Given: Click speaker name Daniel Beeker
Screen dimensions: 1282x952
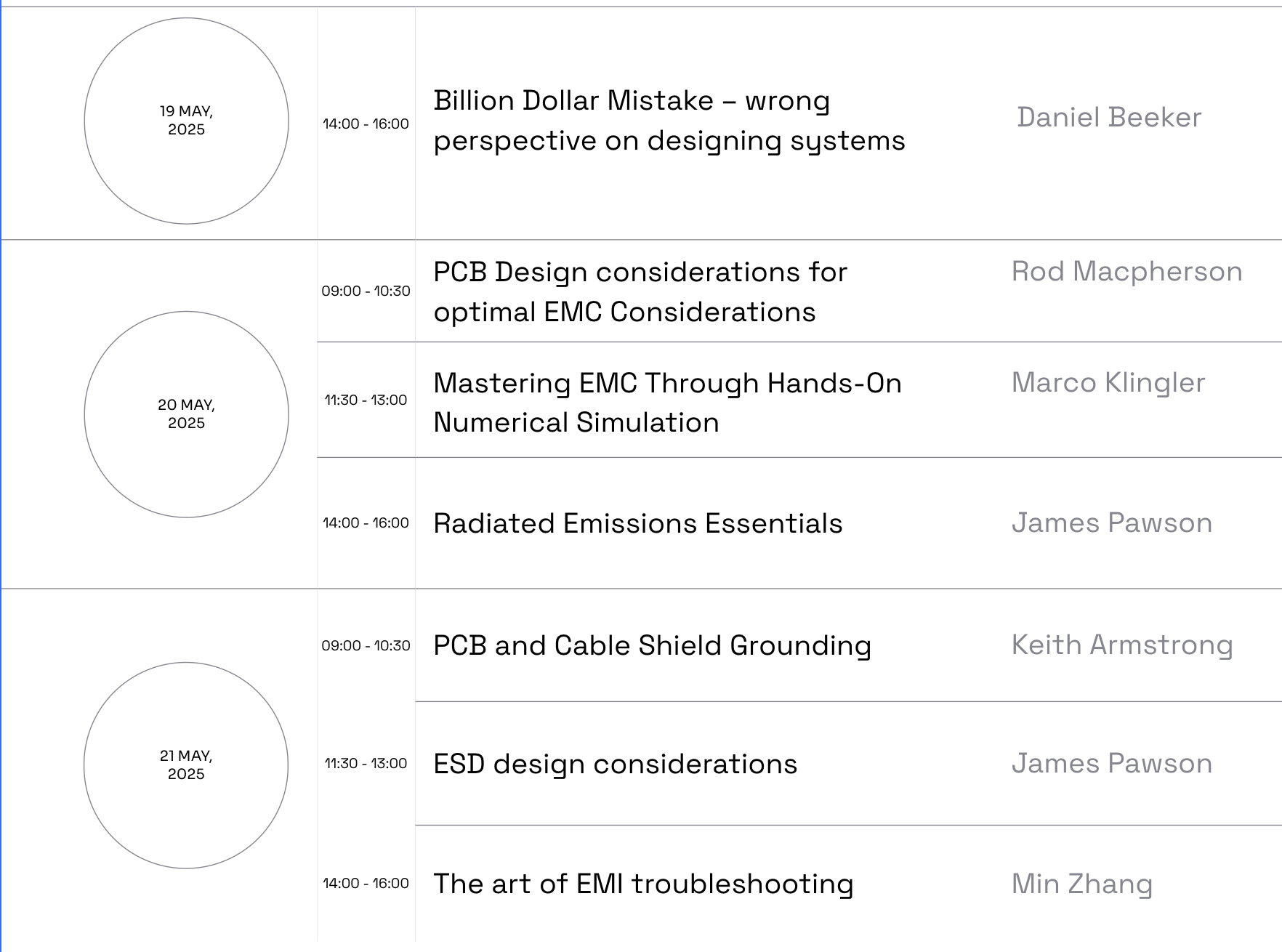Looking at the screenshot, I should click(x=1109, y=118).
